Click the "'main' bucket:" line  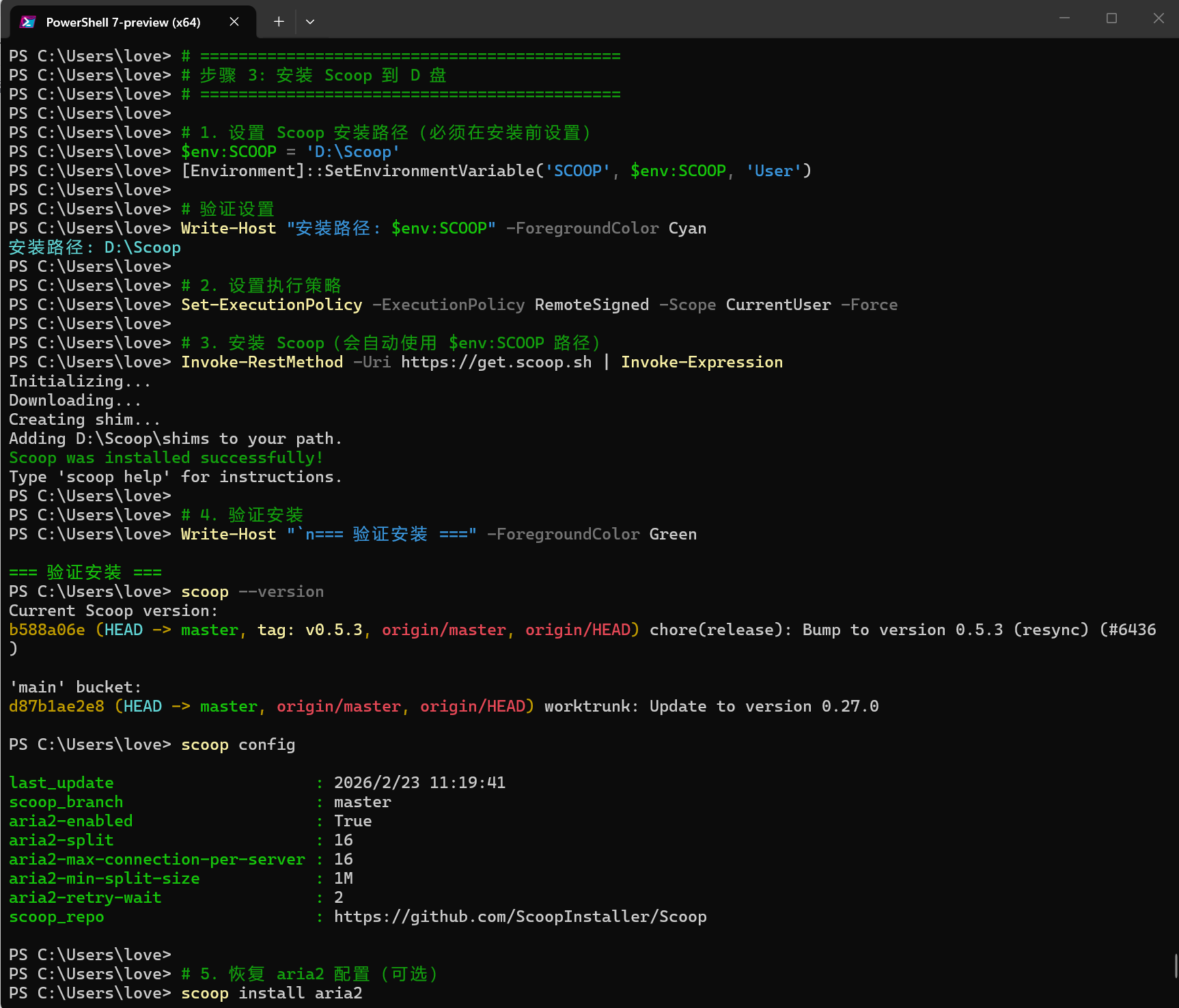click(x=76, y=687)
